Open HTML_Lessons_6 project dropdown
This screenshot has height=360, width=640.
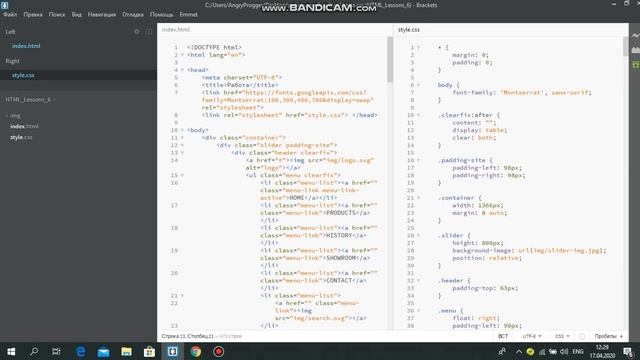(31, 100)
